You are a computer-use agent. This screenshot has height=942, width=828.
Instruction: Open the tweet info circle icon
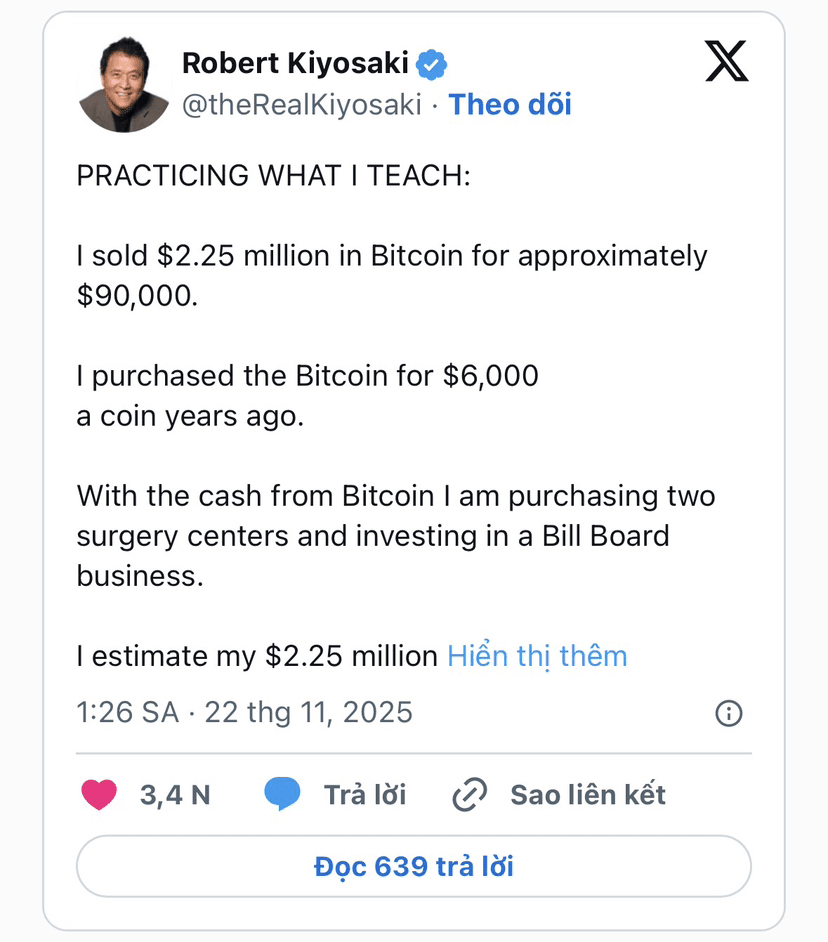pyautogui.click(x=729, y=713)
